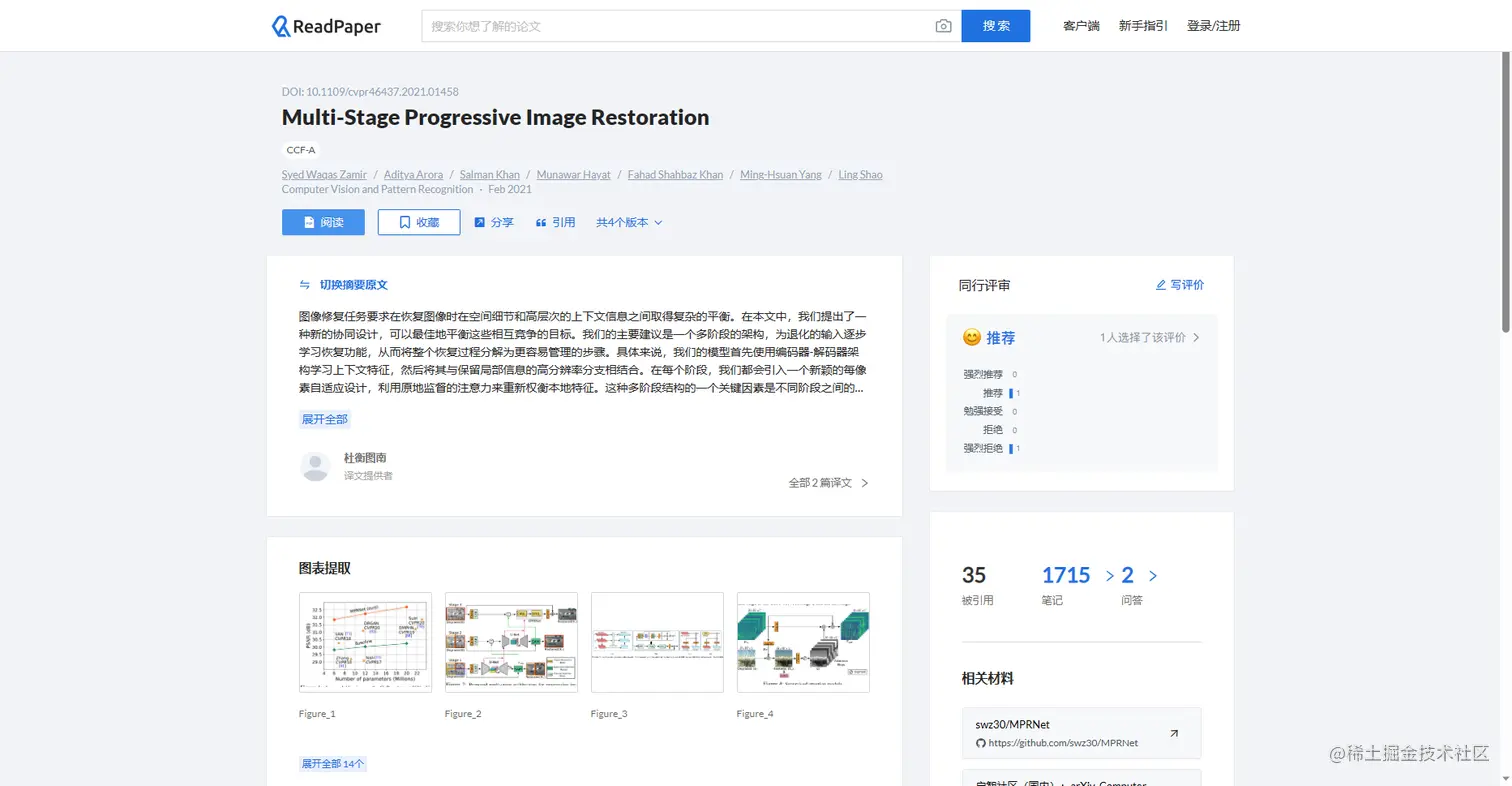Open author Salman Khan
The height and width of the screenshot is (786, 1512).
[x=490, y=175]
